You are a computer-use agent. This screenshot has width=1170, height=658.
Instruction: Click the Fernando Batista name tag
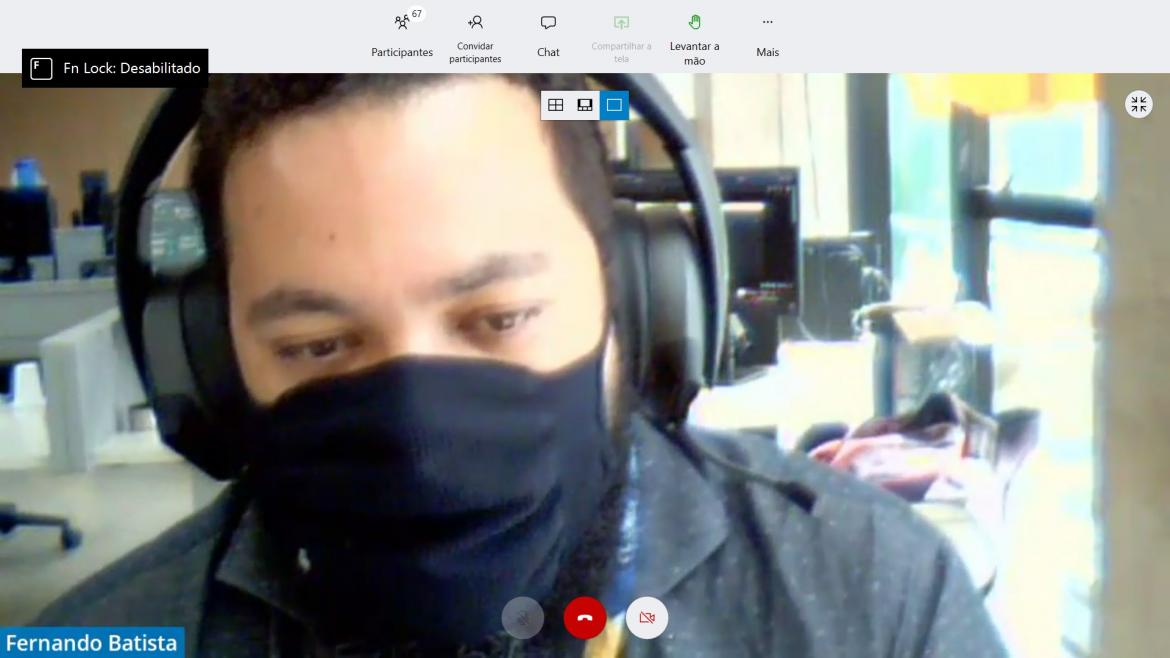(92, 643)
